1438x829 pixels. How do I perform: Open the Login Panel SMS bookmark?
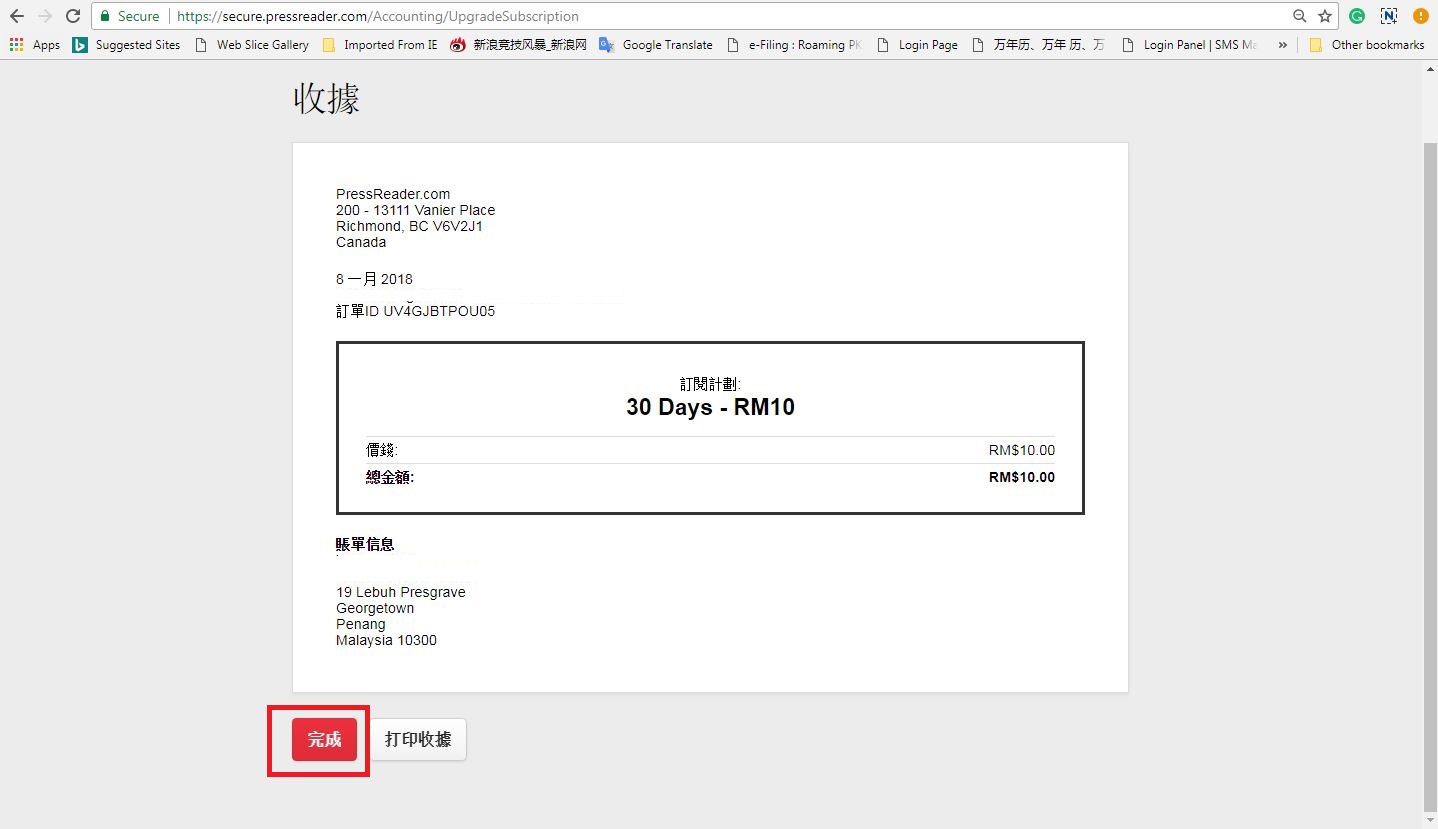coord(1190,45)
